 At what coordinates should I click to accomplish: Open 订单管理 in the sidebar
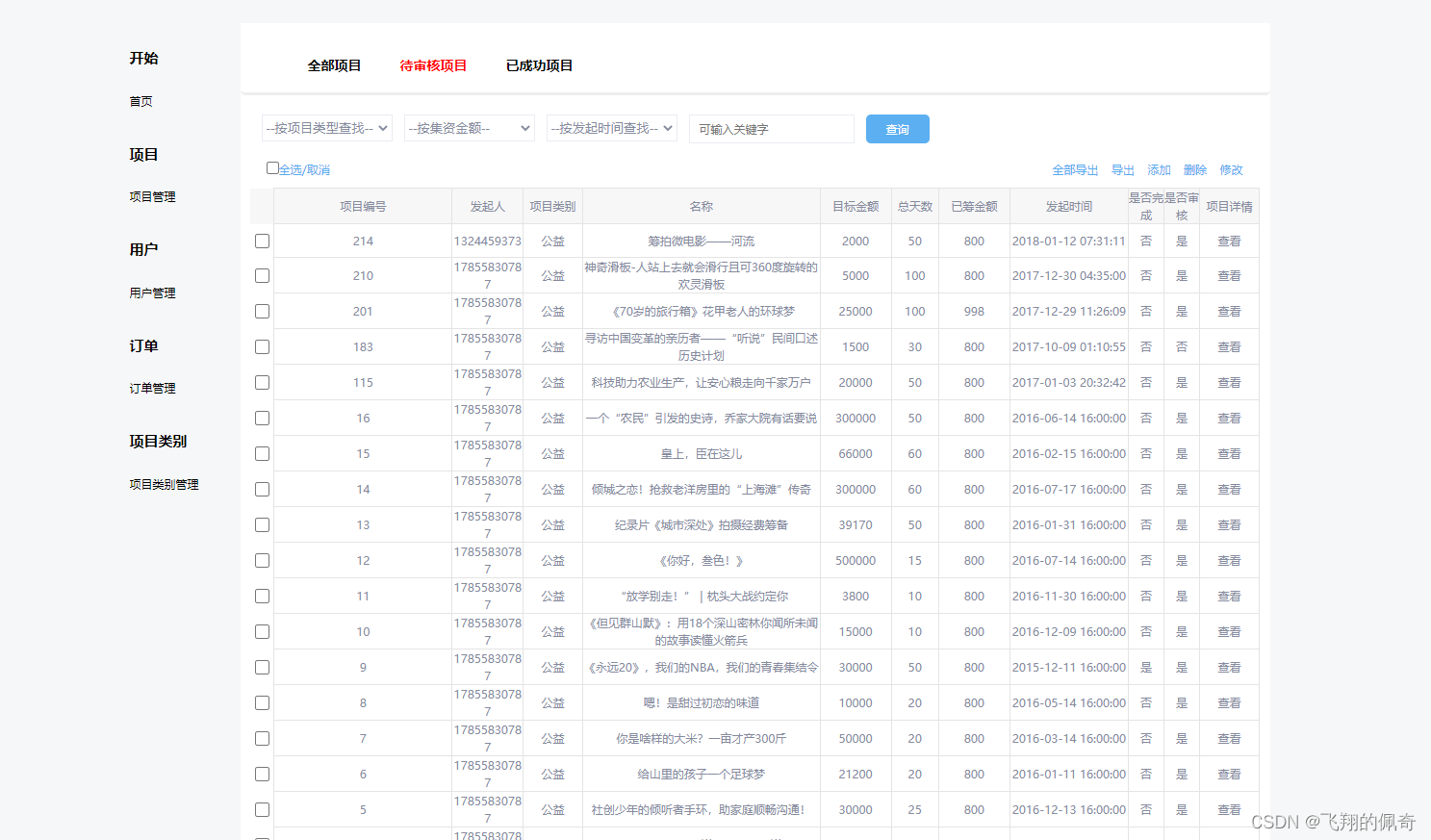coord(152,388)
